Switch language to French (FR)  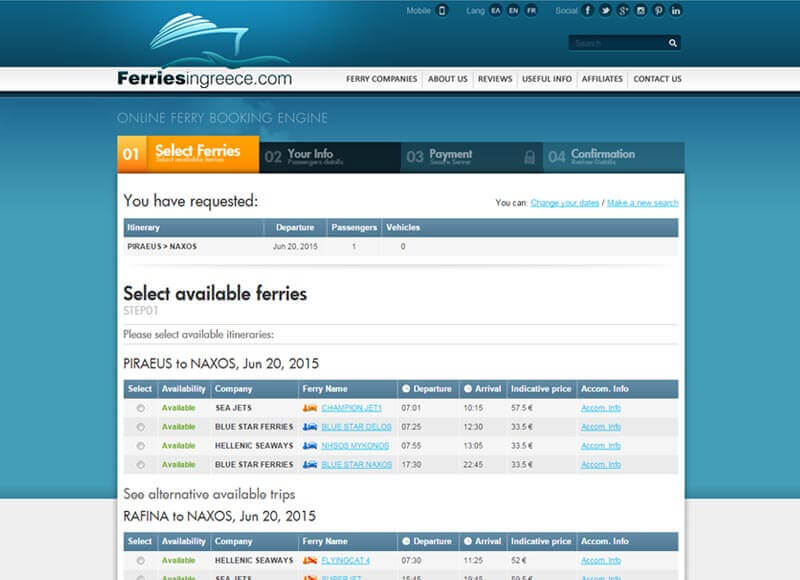click(531, 10)
